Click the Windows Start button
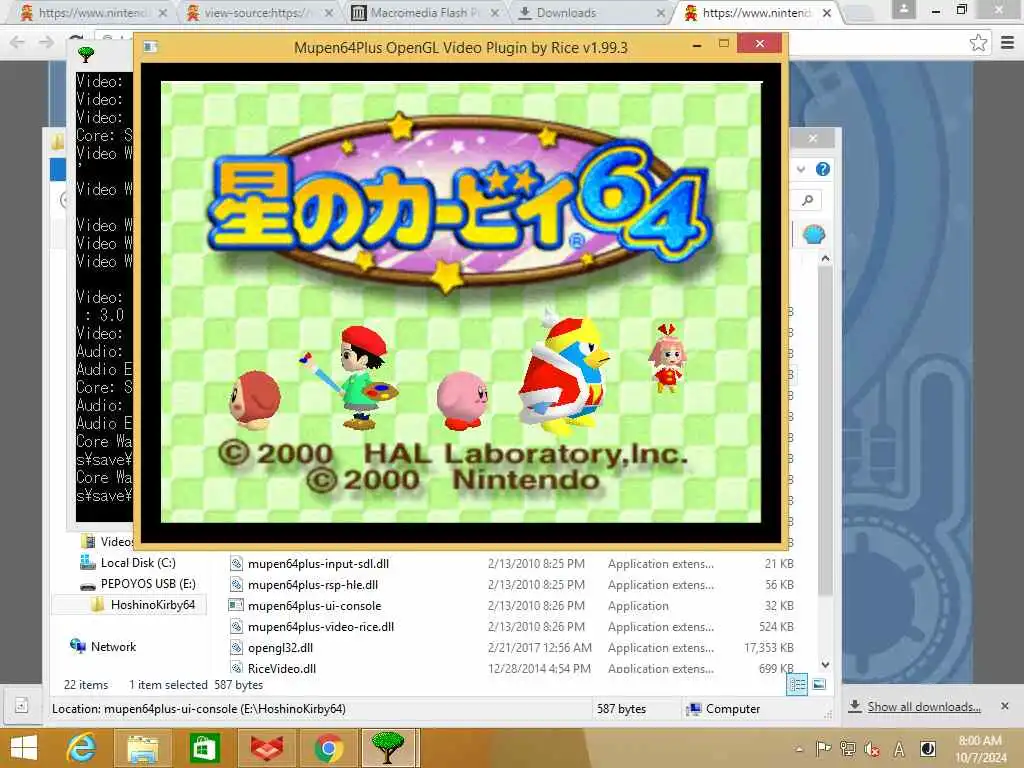 [x=24, y=748]
